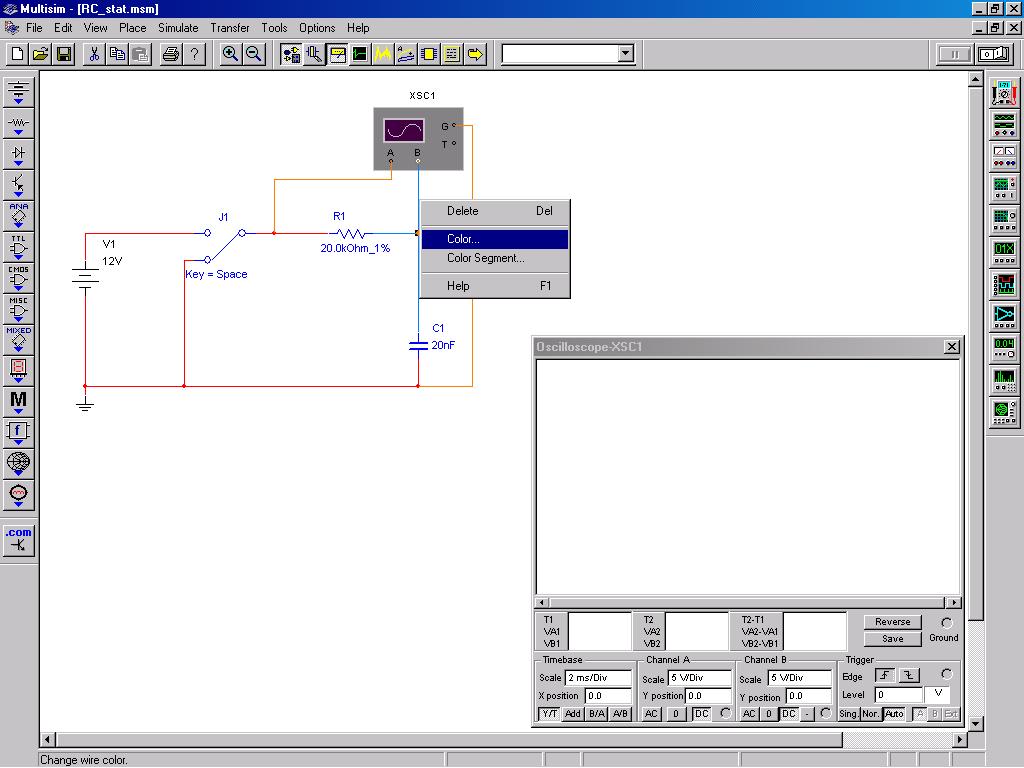Image resolution: width=1024 pixels, height=768 pixels.
Task: Select the Logic Converter instrument
Action: pyautogui.click(x=1004, y=316)
